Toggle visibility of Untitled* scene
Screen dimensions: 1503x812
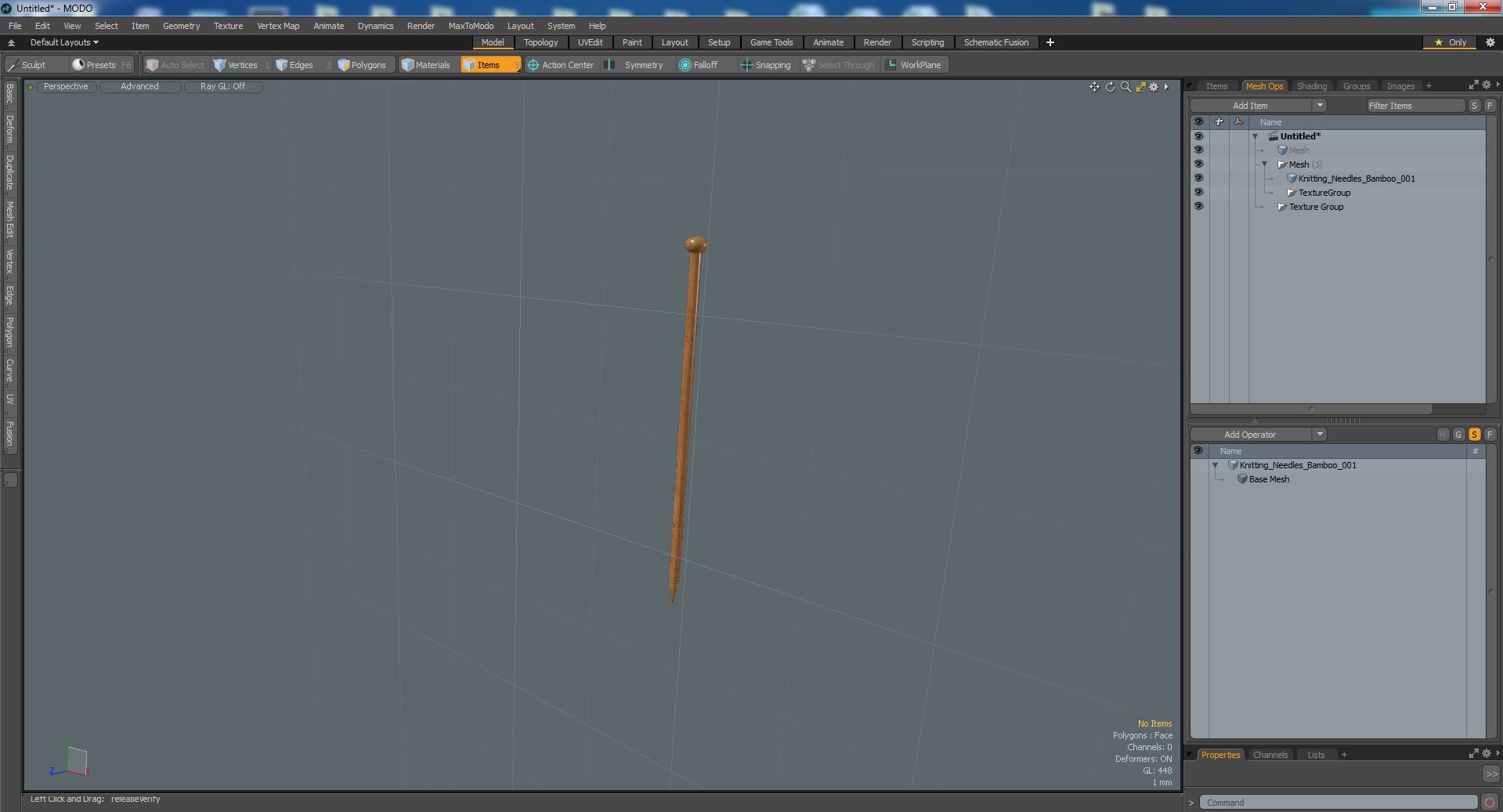click(x=1198, y=136)
